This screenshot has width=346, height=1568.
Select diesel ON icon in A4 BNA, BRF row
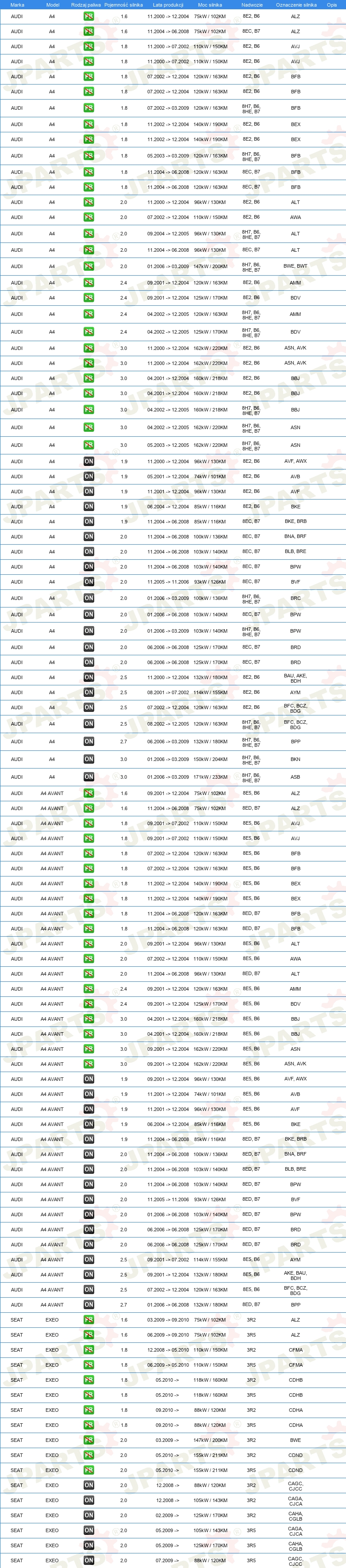[89, 537]
